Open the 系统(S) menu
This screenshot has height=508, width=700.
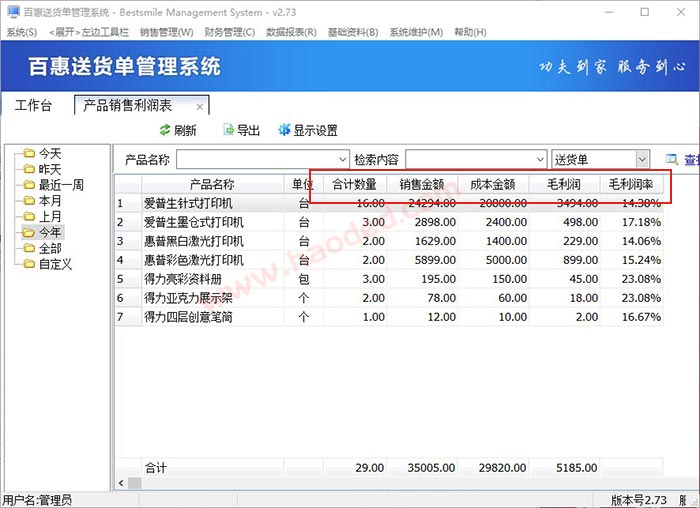[x=22, y=32]
